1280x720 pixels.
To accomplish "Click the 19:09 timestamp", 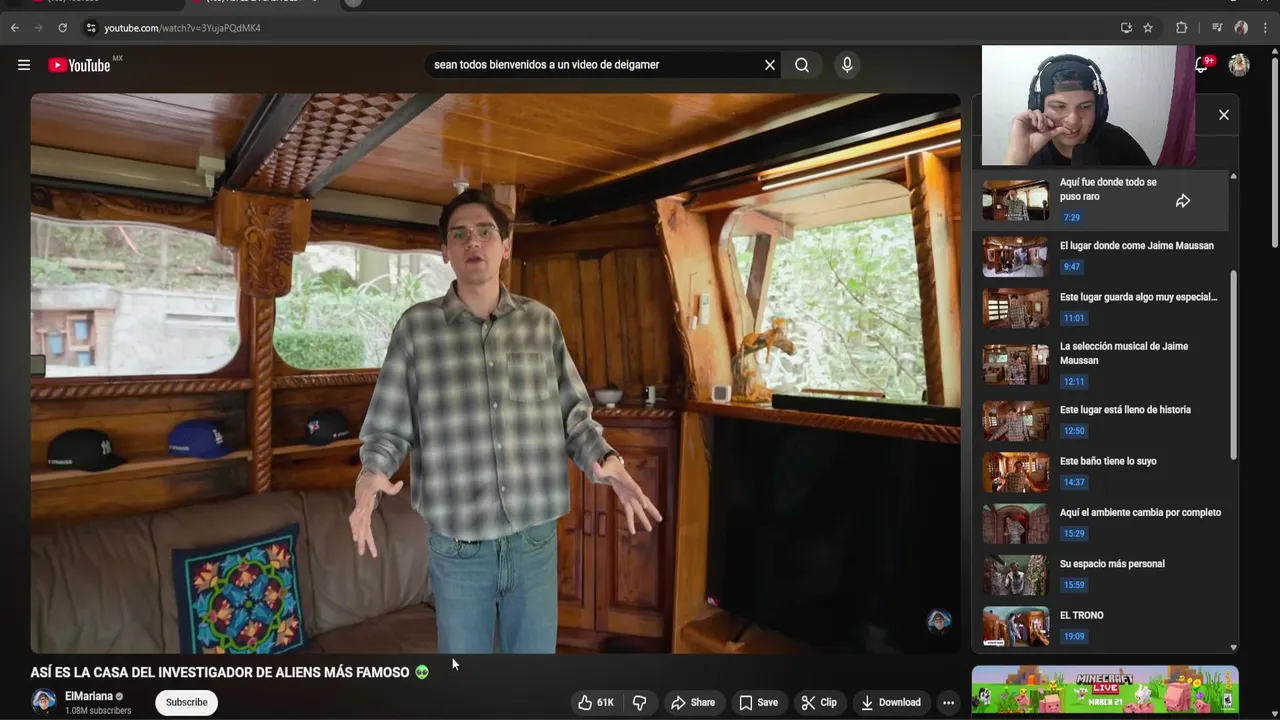I will 1073,636.
